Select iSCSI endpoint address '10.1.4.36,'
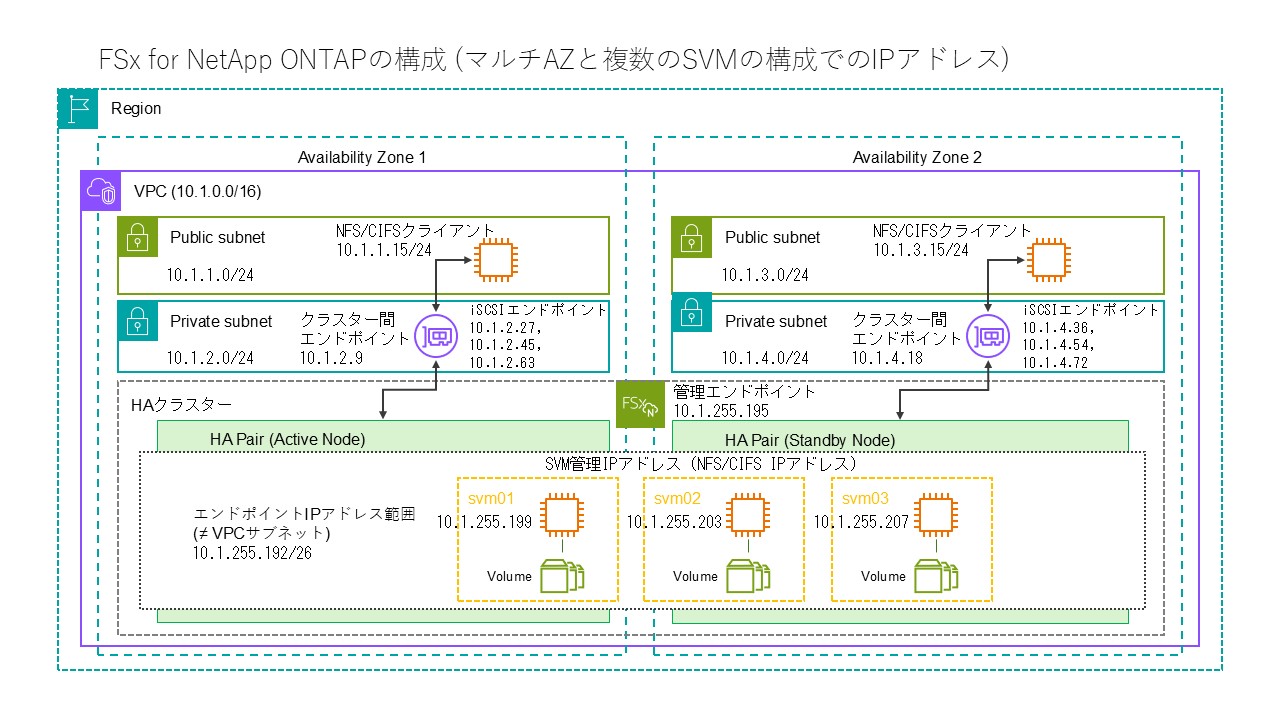Viewport: 1280px width, 720px height. (x=1059, y=327)
